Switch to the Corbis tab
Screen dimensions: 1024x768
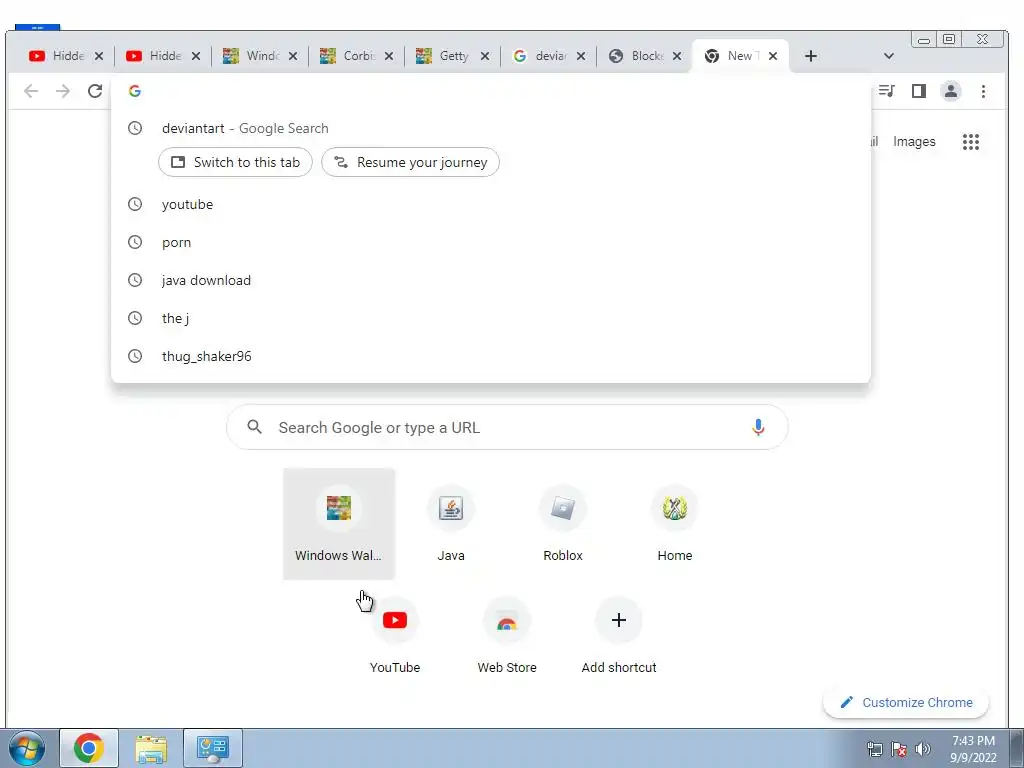click(x=355, y=56)
